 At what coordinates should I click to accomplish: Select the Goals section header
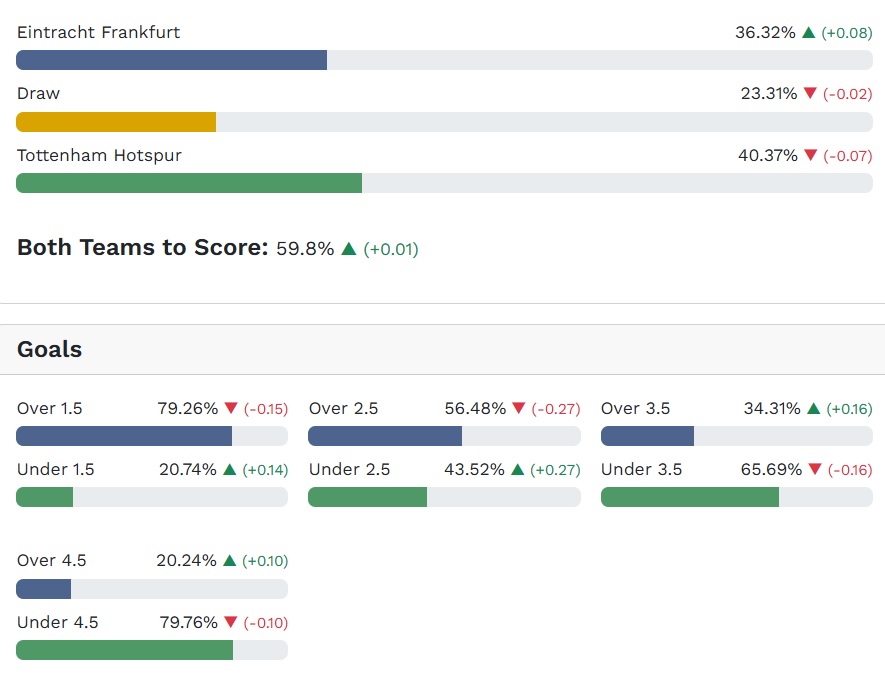pyautogui.click(x=50, y=350)
